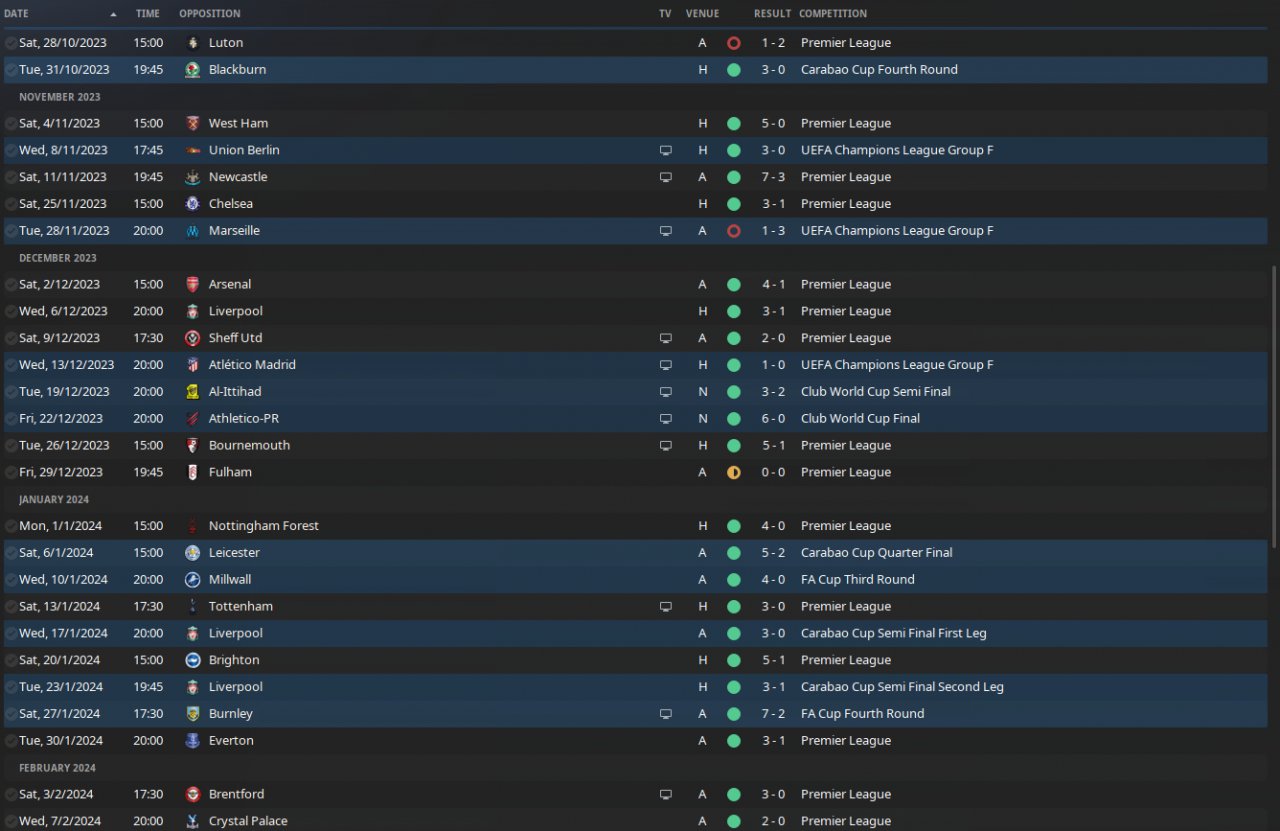The width and height of the screenshot is (1280, 831).
Task: Click the Brentford club badge
Action: point(193,795)
